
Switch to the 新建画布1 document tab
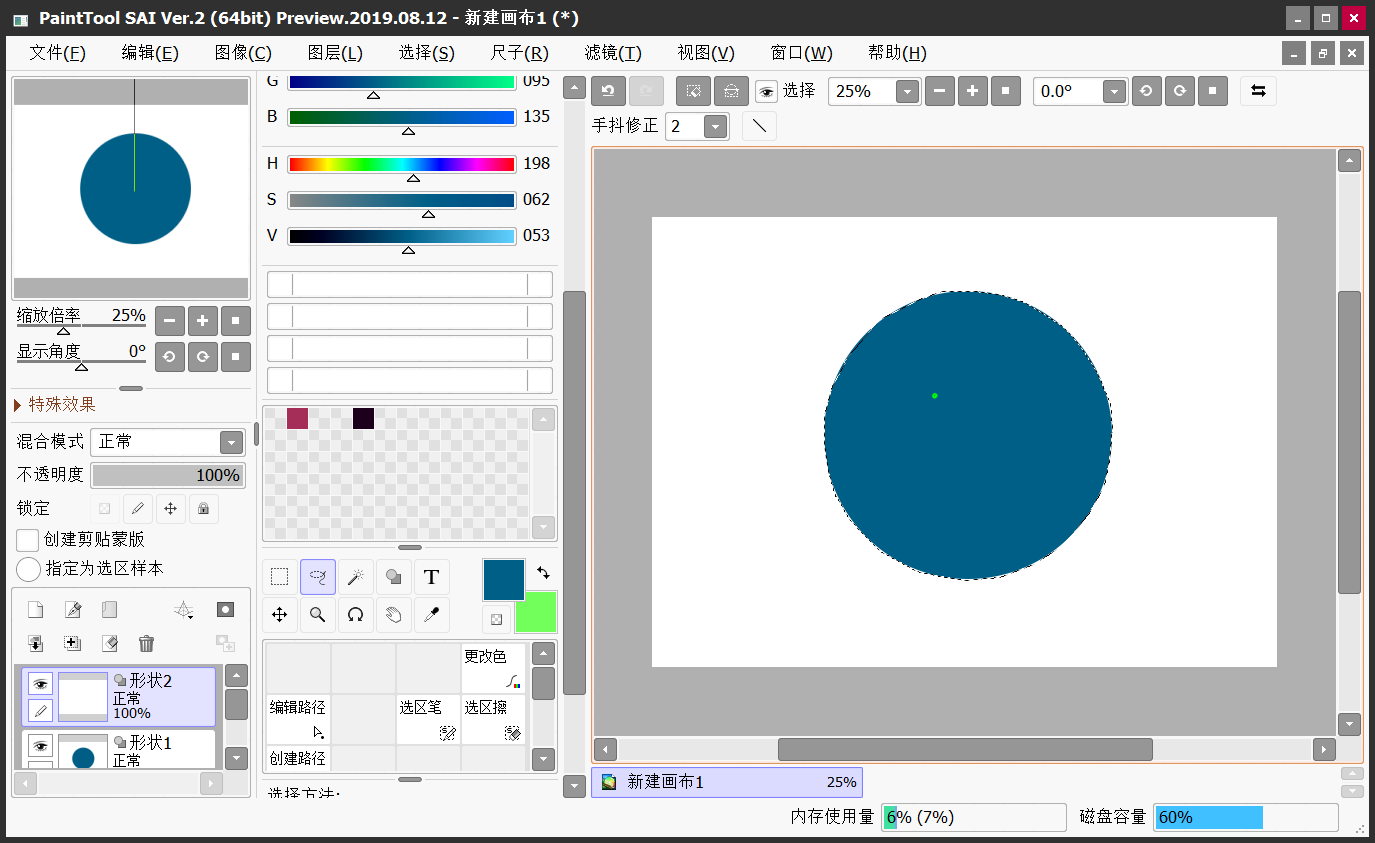pyautogui.click(x=727, y=782)
